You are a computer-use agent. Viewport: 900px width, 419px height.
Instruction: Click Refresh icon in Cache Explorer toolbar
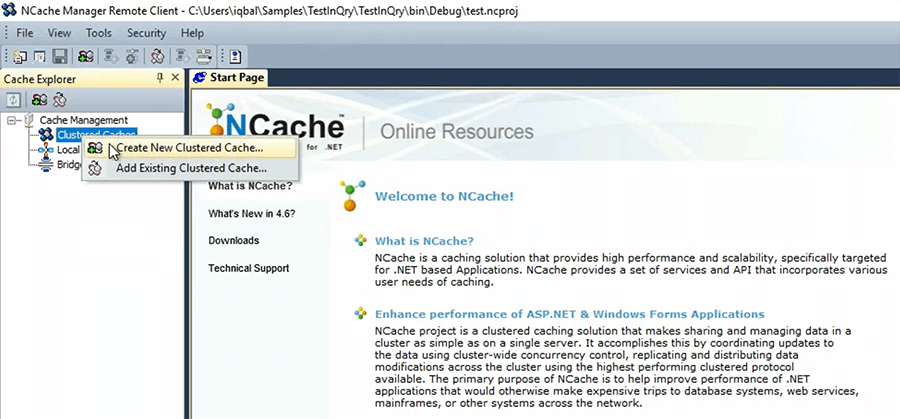pyautogui.click(x=14, y=100)
